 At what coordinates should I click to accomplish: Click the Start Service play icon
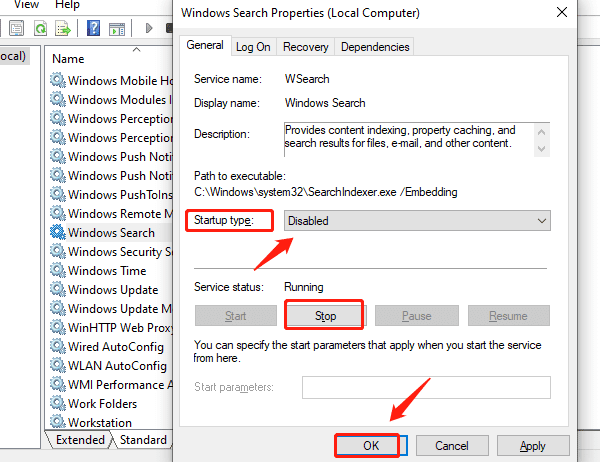[149, 28]
